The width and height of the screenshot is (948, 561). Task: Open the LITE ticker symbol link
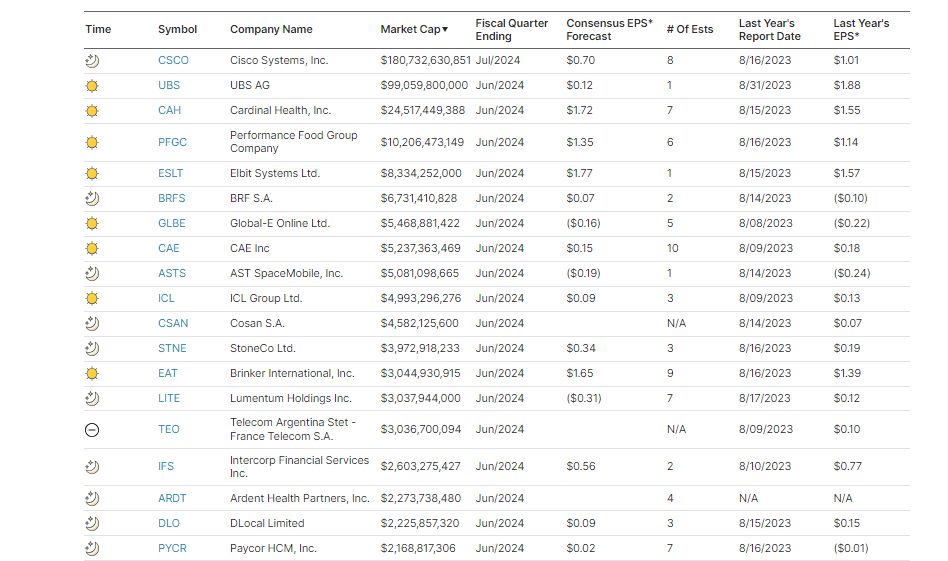click(169, 398)
